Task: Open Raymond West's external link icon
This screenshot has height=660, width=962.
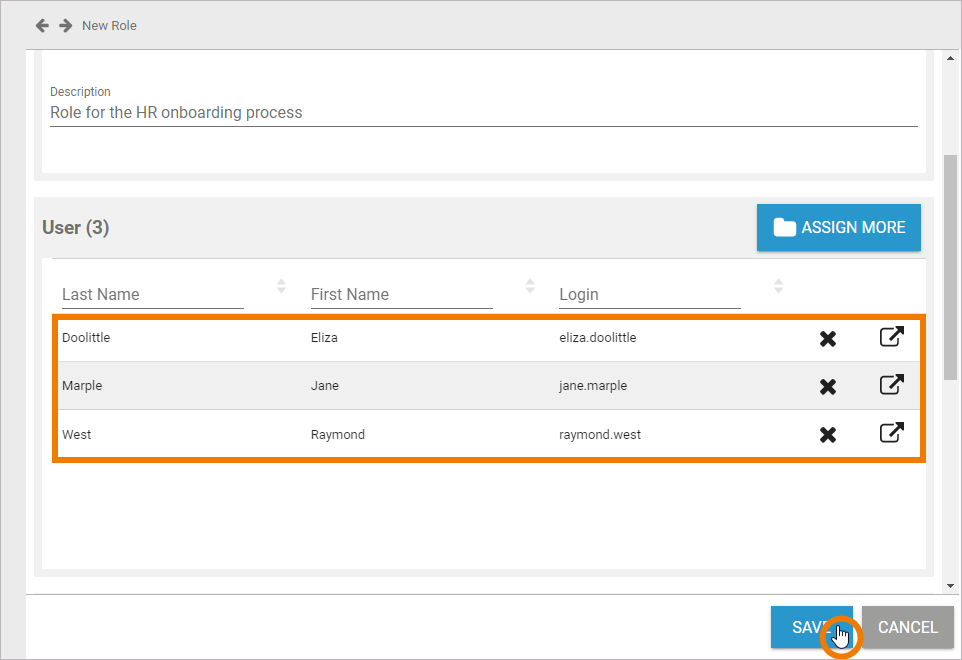Action: coord(891,433)
